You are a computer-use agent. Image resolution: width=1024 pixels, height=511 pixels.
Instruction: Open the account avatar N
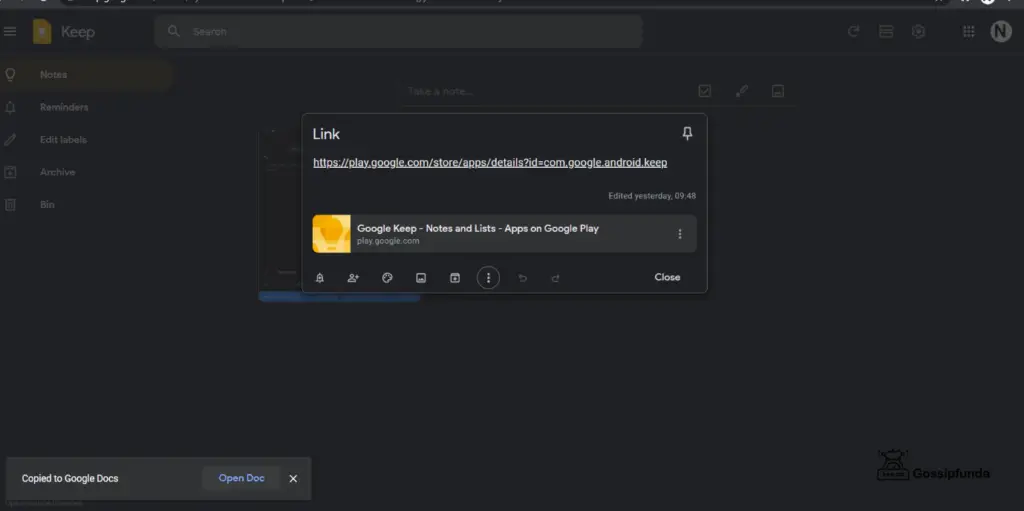pos(1000,31)
